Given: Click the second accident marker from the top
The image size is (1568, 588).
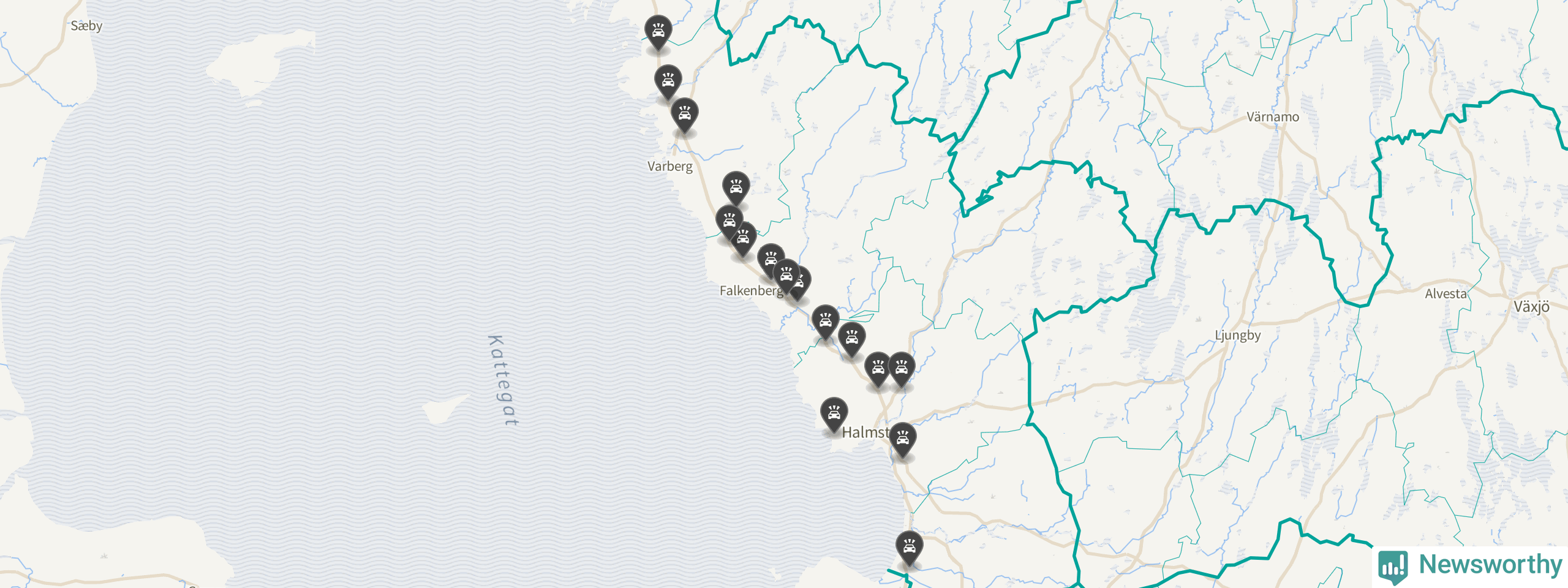Looking at the screenshot, I should [668, 82].
